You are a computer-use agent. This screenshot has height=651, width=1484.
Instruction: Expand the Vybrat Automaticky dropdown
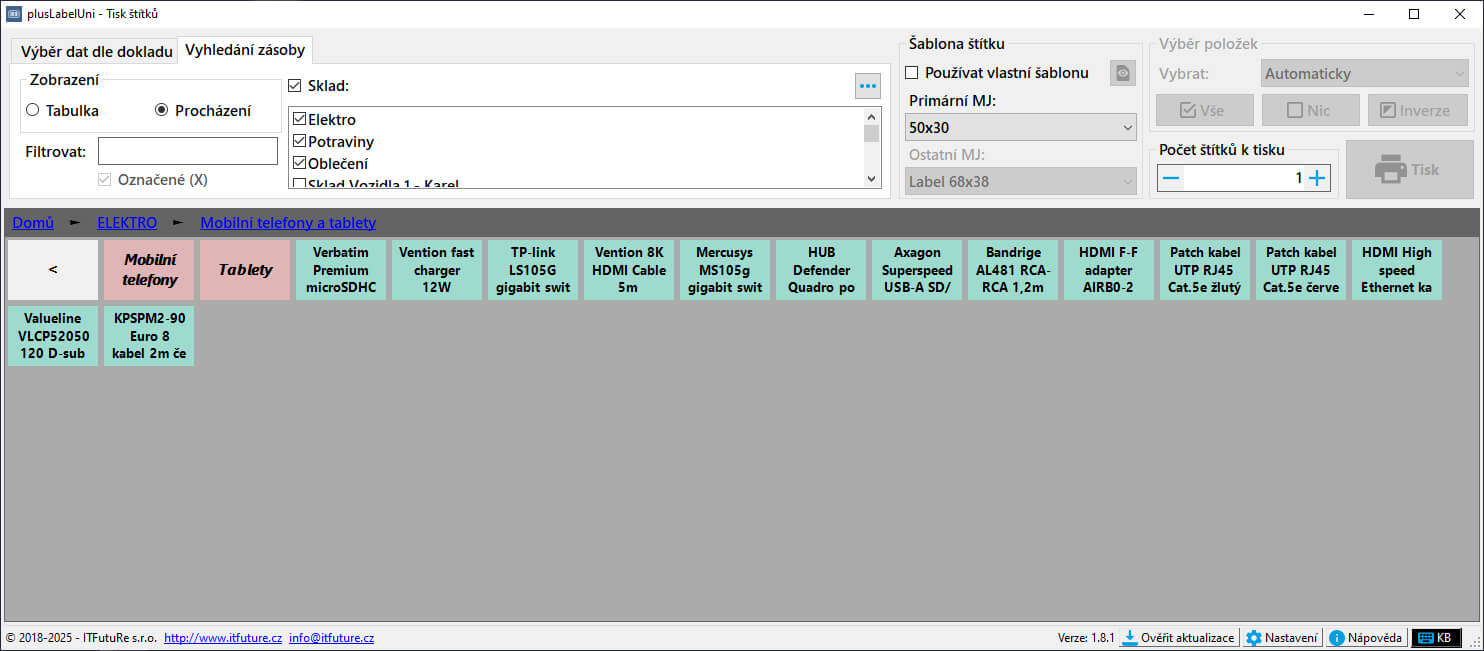pos(1364,74)
